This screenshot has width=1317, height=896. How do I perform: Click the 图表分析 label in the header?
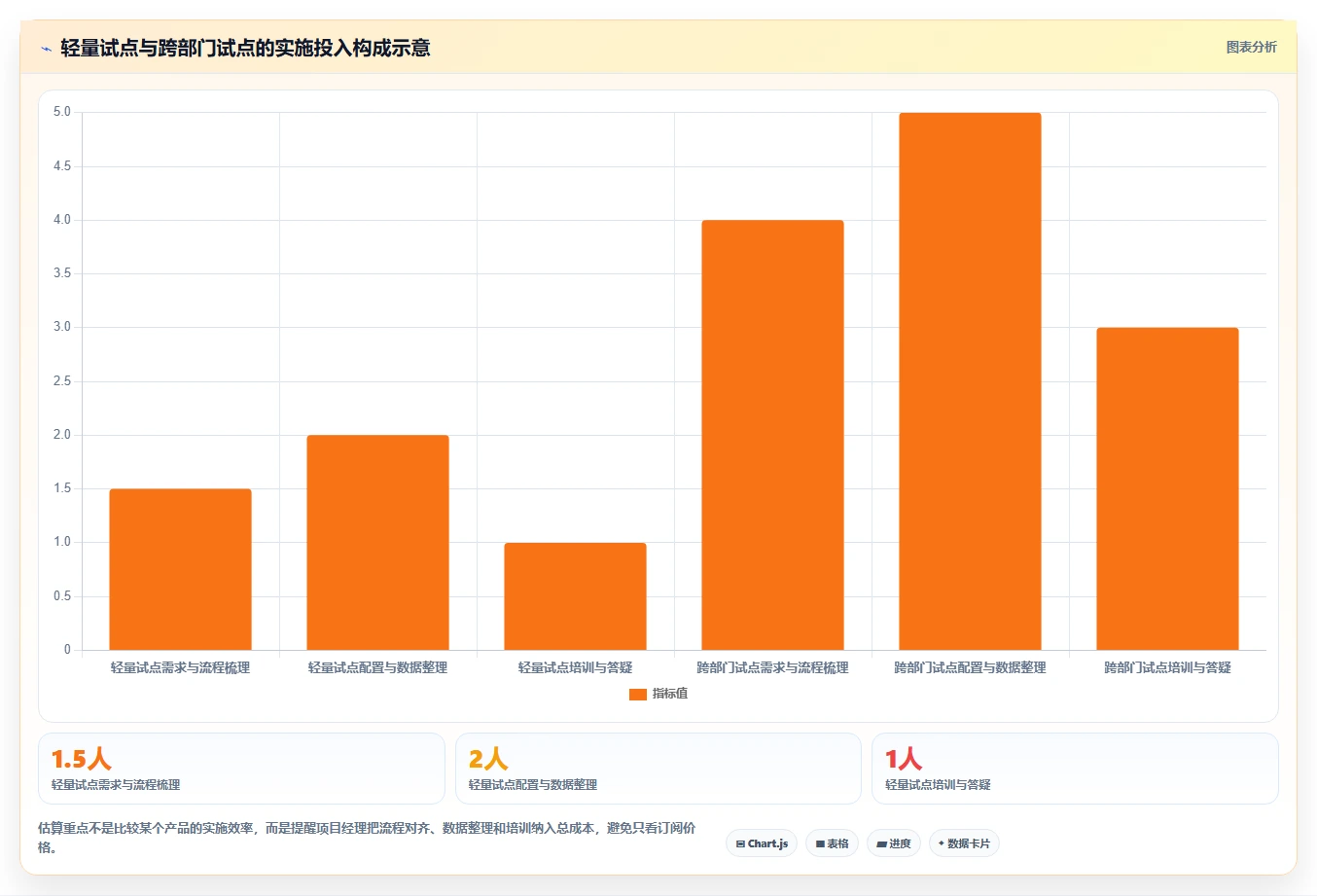pos(1251,47)
